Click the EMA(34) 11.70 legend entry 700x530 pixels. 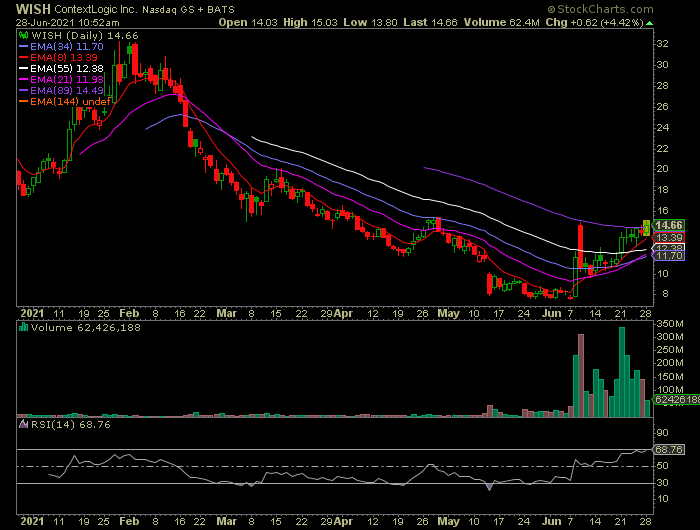[67, 46]
